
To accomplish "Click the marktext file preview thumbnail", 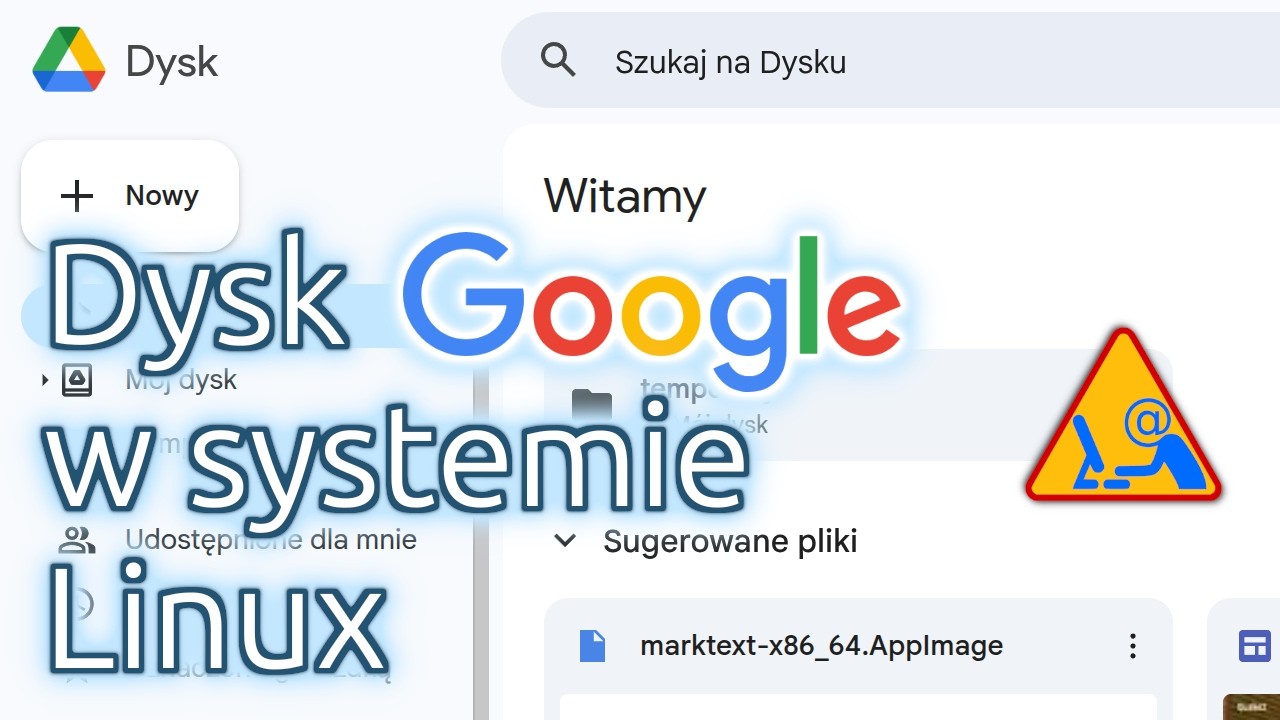I will click(858, 707).
